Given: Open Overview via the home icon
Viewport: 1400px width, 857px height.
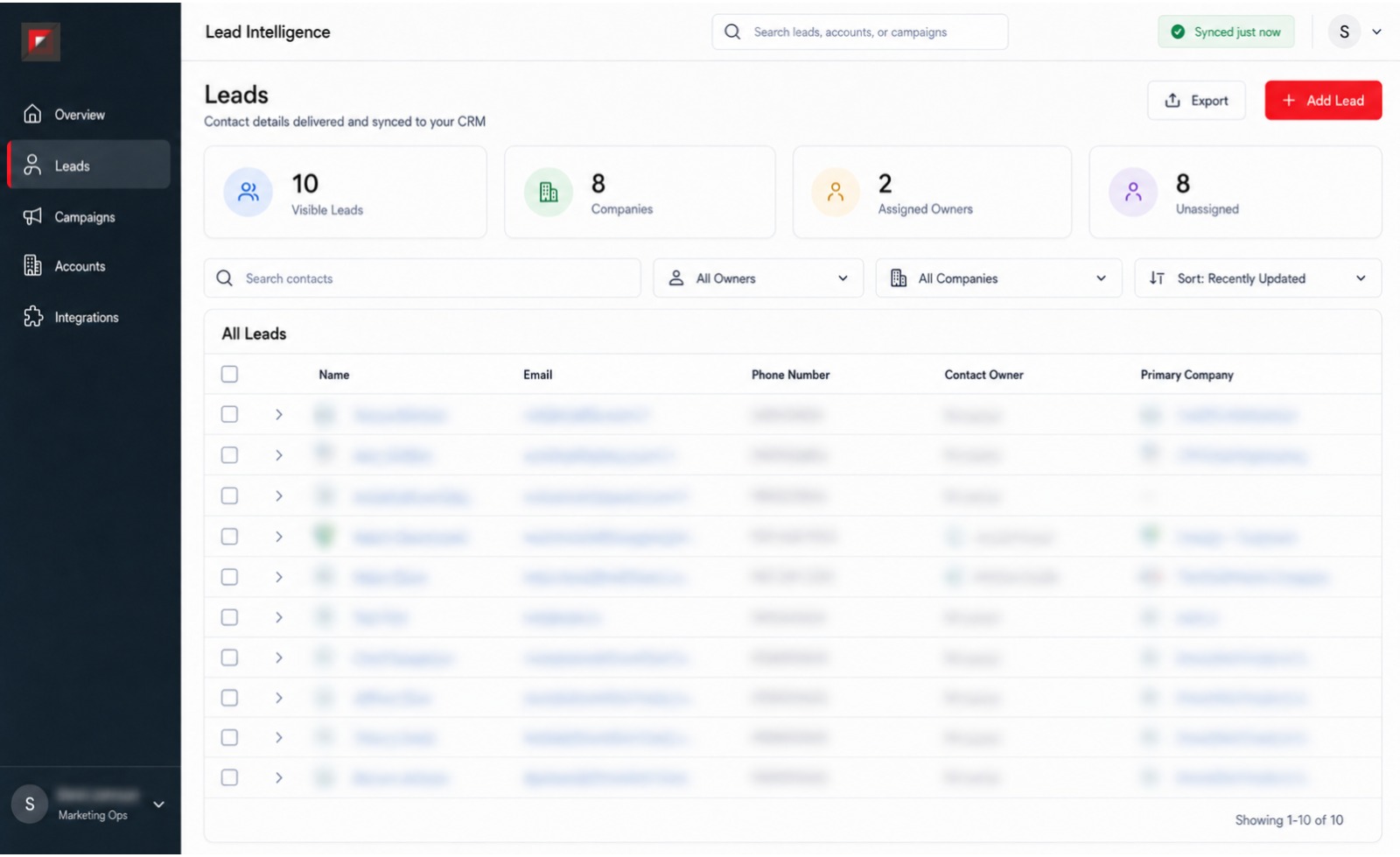Looking at the screenshot, I should 32,114.
